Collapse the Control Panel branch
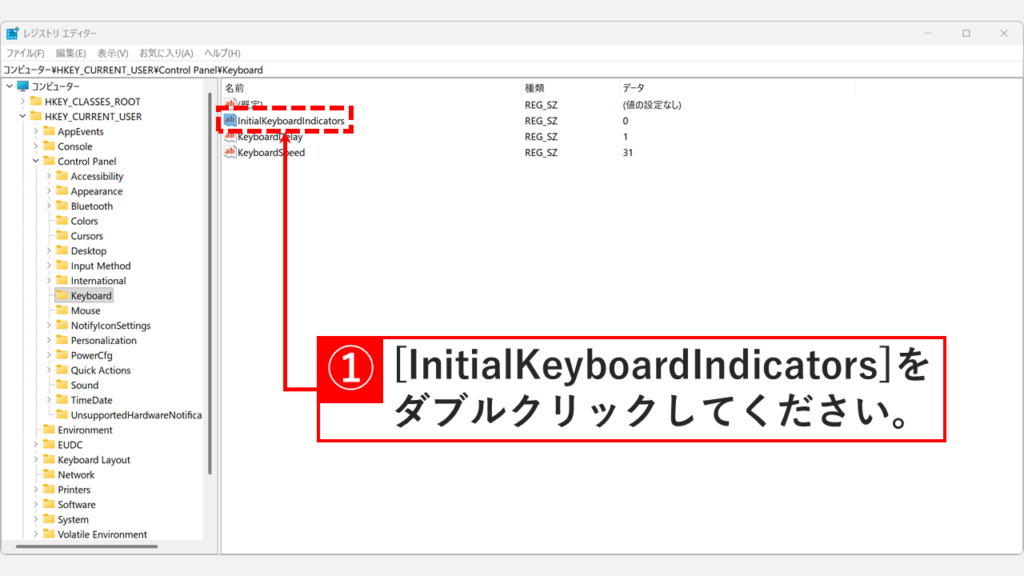 click(x=34, y=161)
